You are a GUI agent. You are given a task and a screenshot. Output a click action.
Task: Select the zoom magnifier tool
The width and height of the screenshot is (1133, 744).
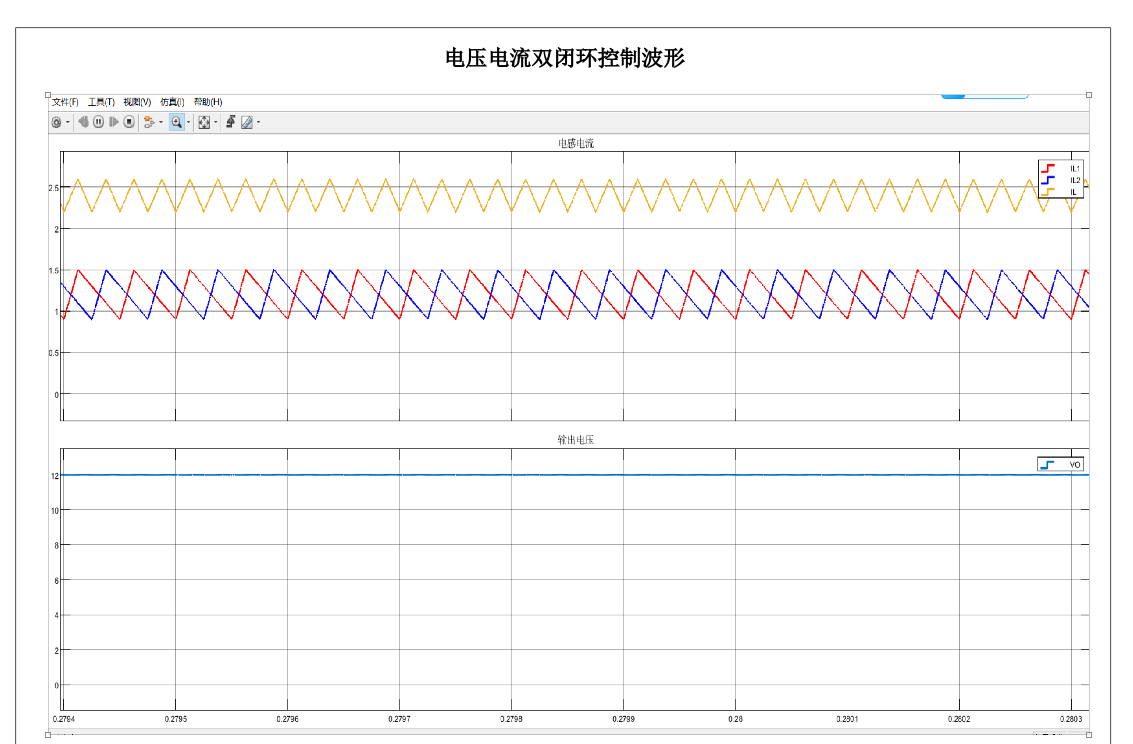point(176,122)
